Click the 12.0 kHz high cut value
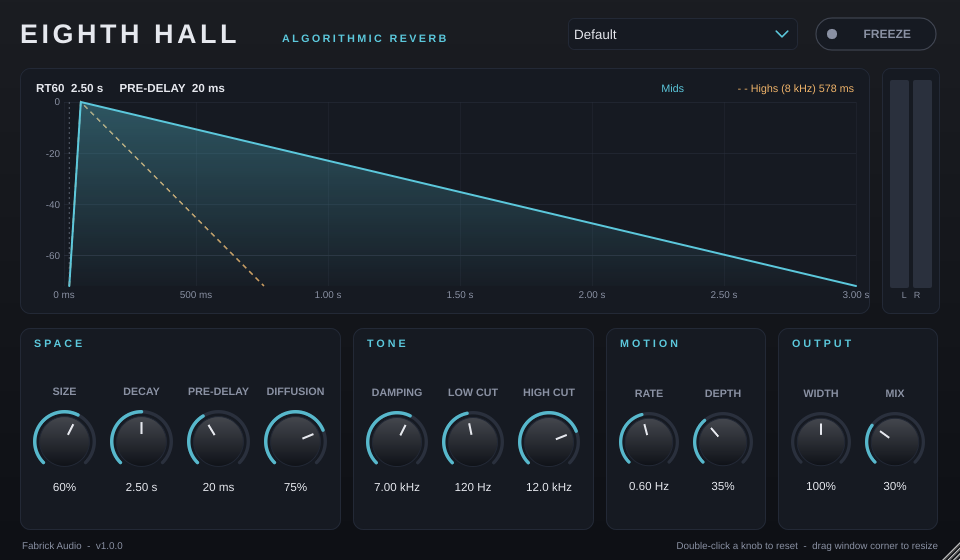 point(549,487)
